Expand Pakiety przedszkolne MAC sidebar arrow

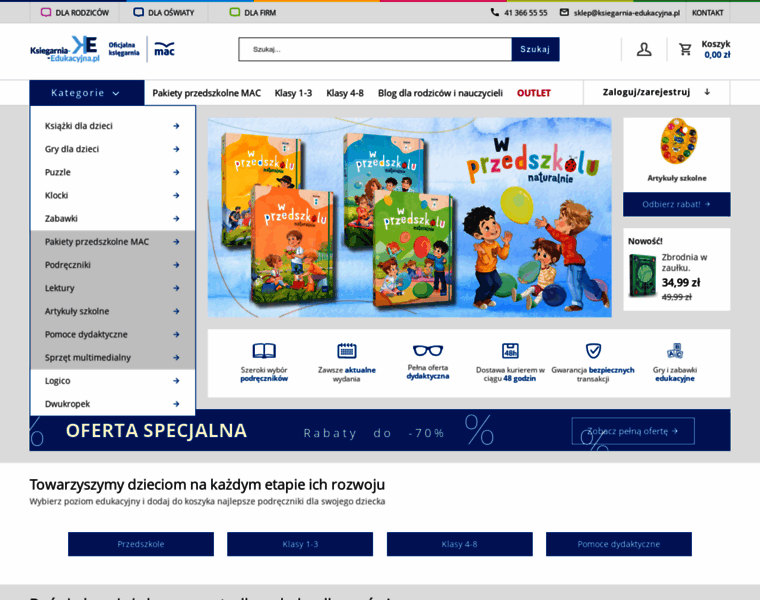click(176, 242)
